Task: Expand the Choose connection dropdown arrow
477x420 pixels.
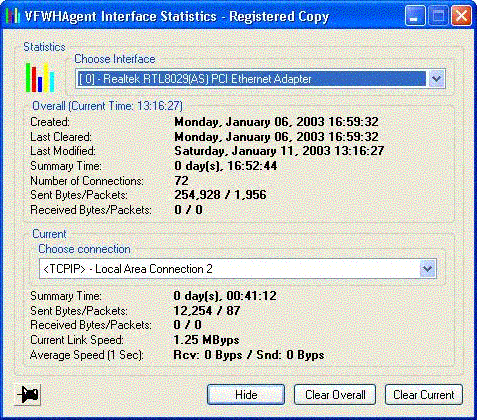Action: point(427,269)
